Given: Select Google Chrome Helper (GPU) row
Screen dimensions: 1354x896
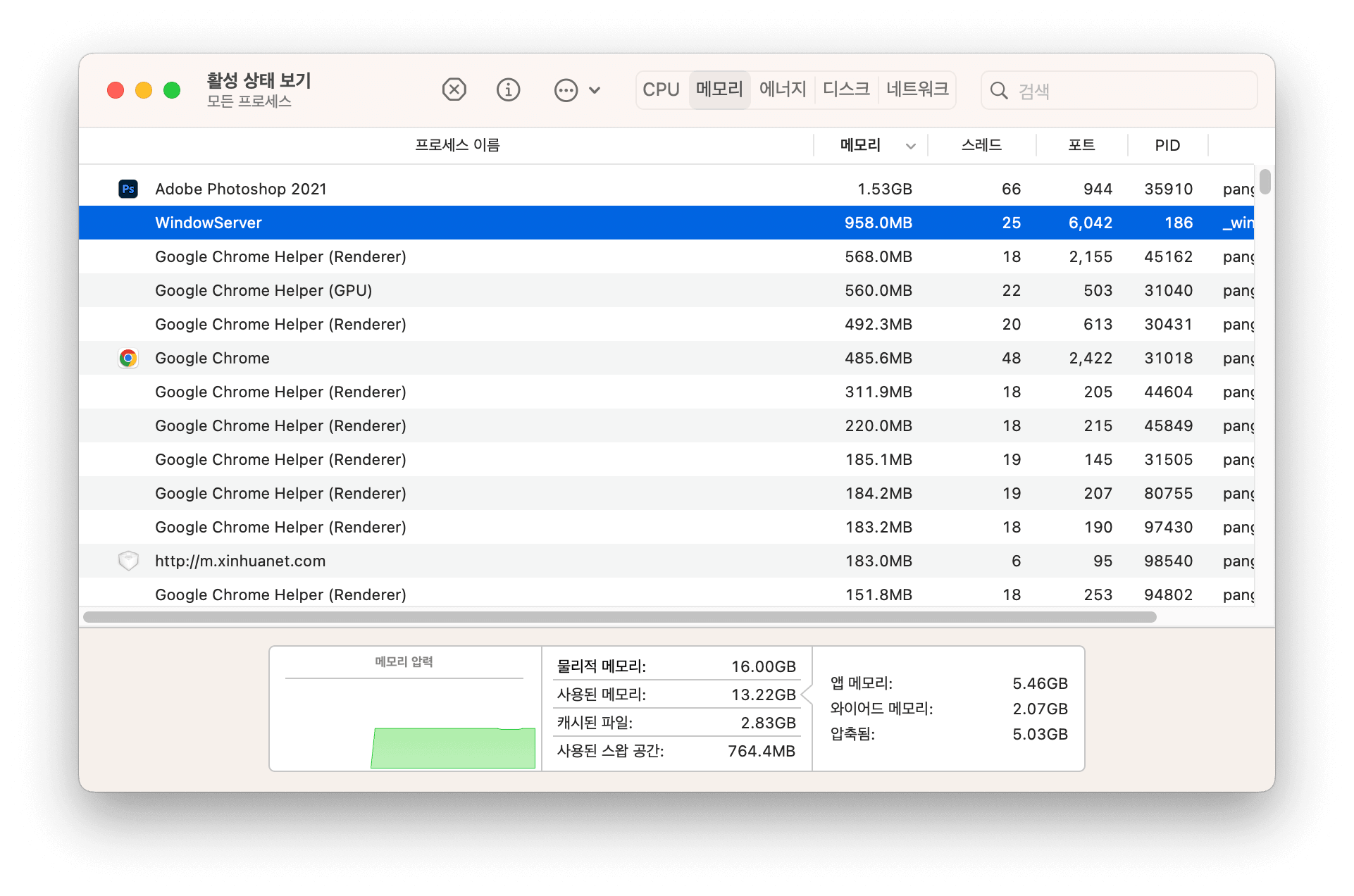Looking at the screenshot, I should (x=666, y=290).
